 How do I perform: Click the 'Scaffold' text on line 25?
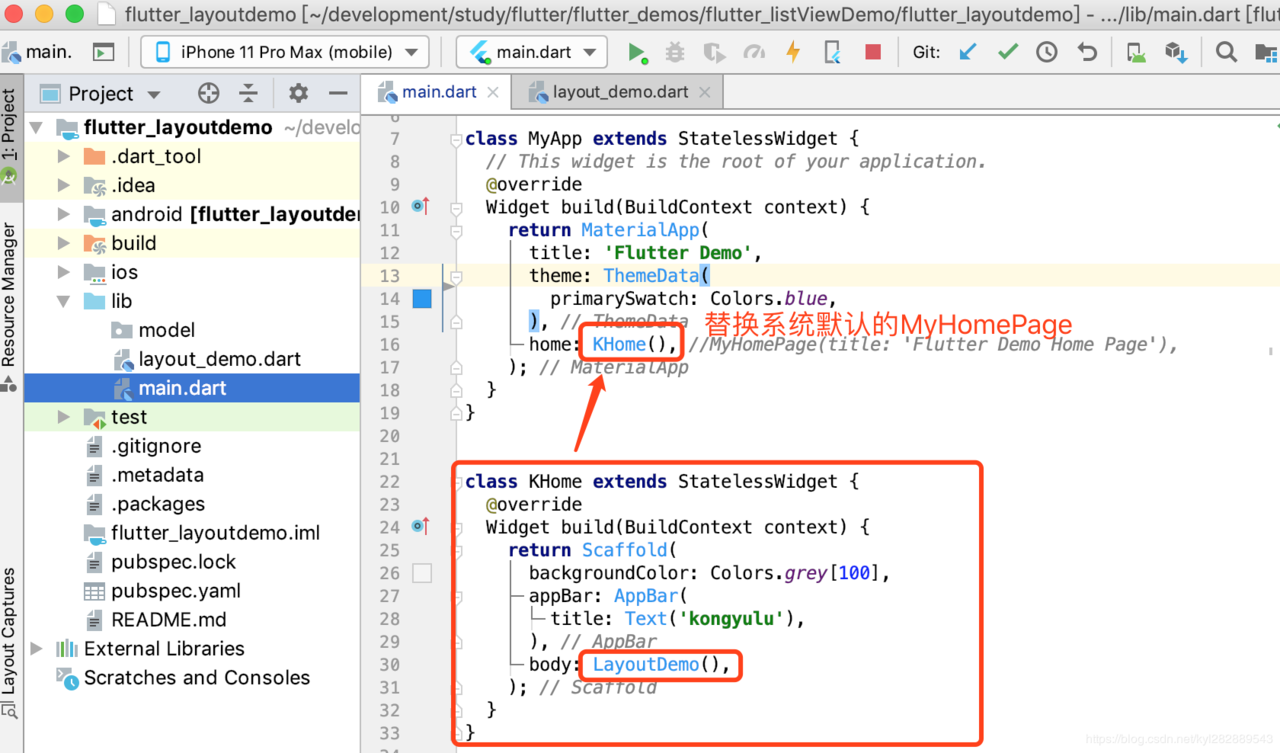(x=625, y=550)
